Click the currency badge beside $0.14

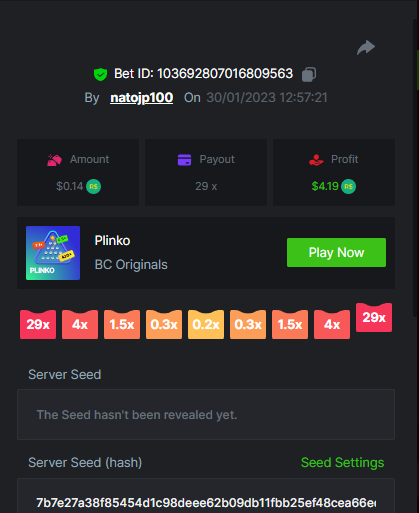click(x=93, y=186)
